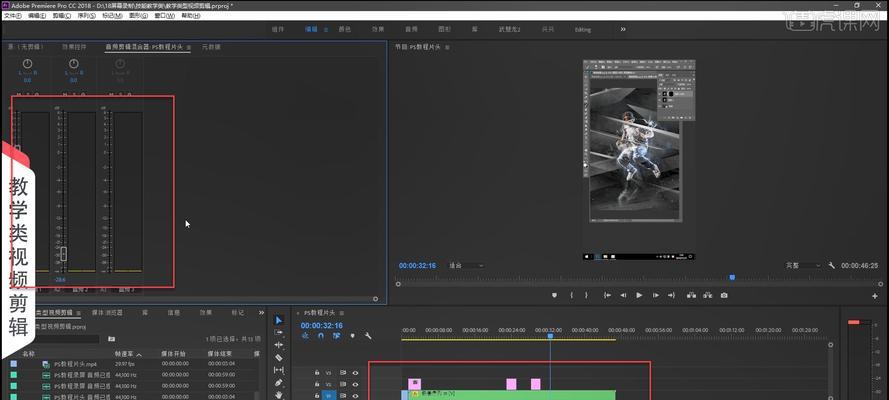Sort by the 帧速率 column arrow

pyautogui.click(x=139, y=354)
